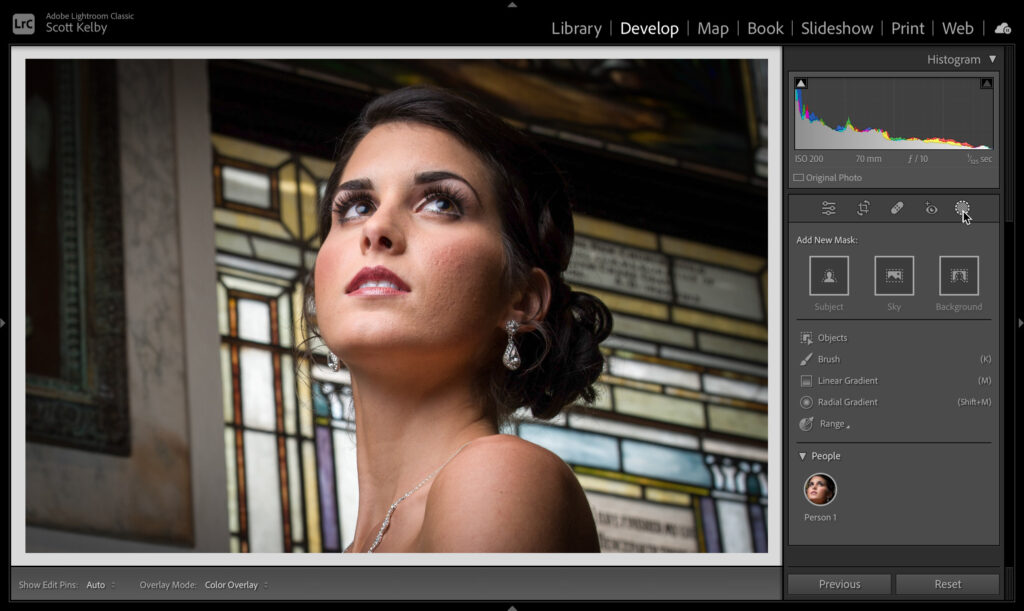Select the Crop Overlay tool
Screen dimensions: 1024x611
point(863,208)
